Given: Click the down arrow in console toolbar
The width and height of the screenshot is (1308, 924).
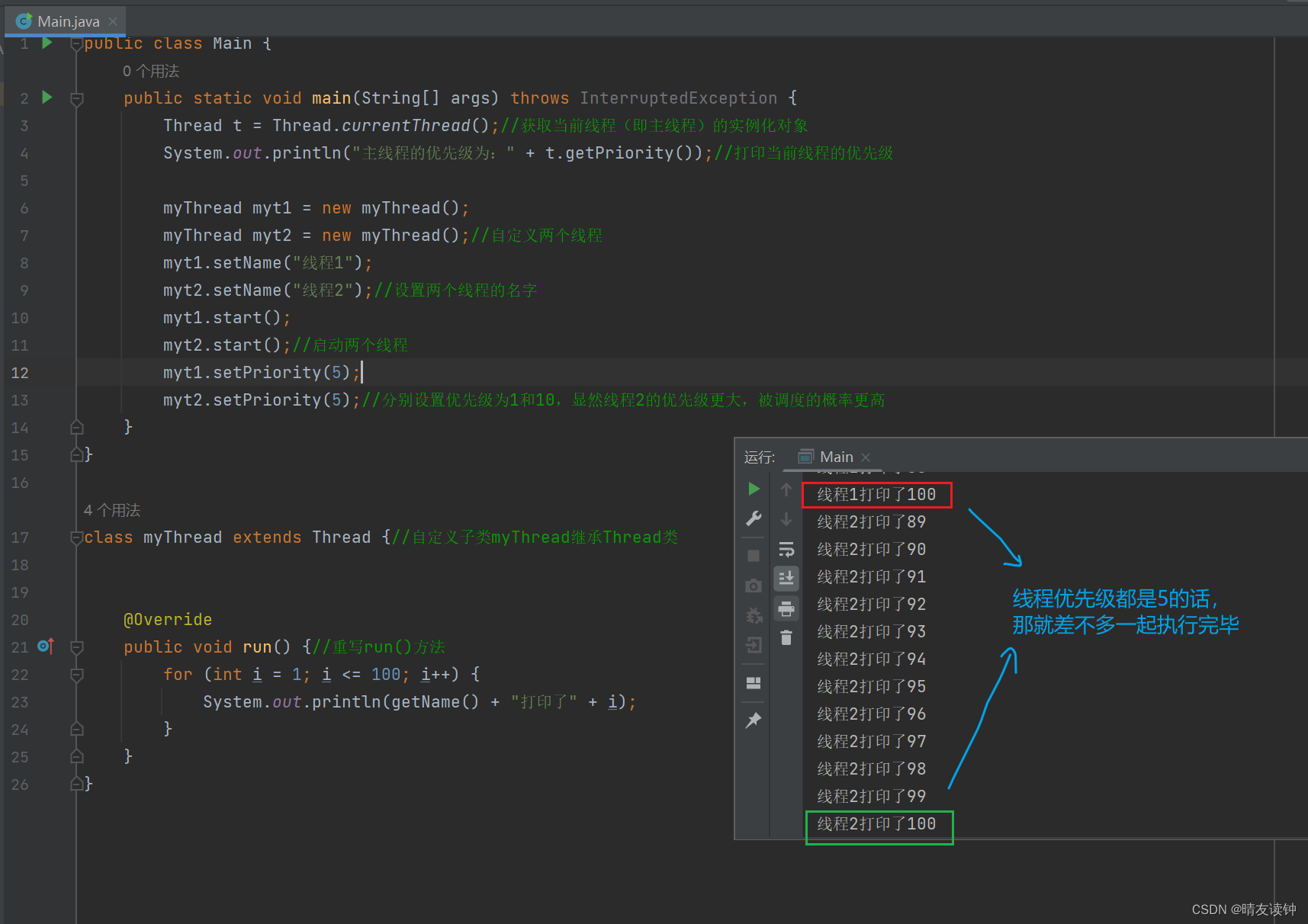Looking at the screenshot, I should coord(786,519).
